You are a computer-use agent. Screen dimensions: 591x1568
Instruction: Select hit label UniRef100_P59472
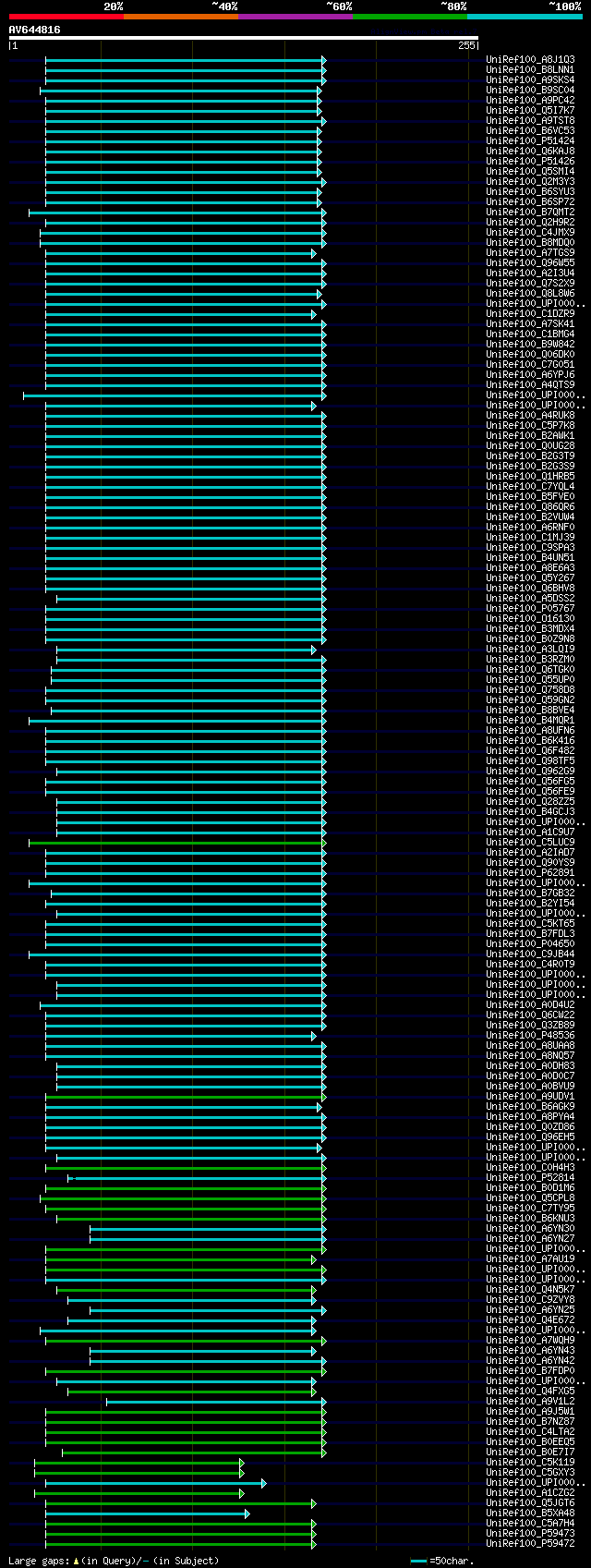coord(530,1544)
